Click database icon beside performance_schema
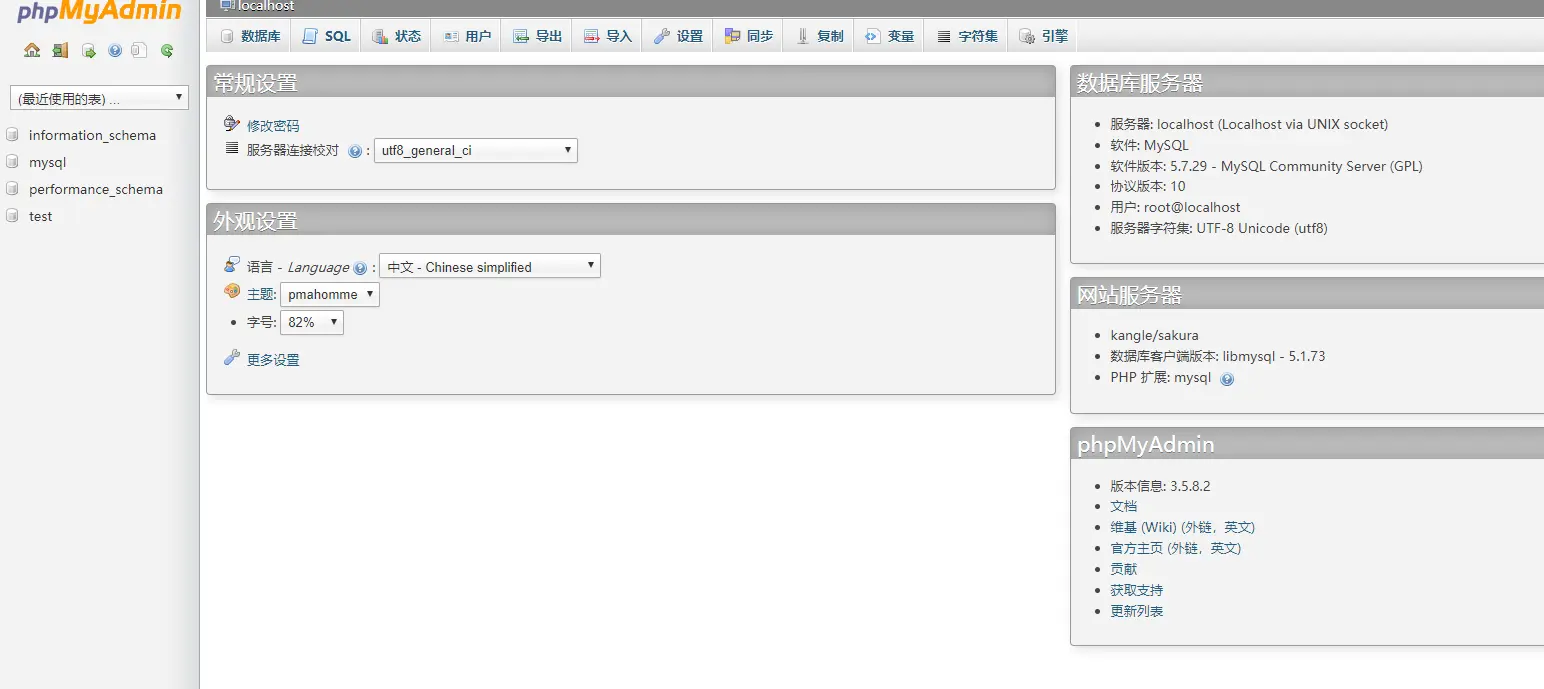 (12, 189)
